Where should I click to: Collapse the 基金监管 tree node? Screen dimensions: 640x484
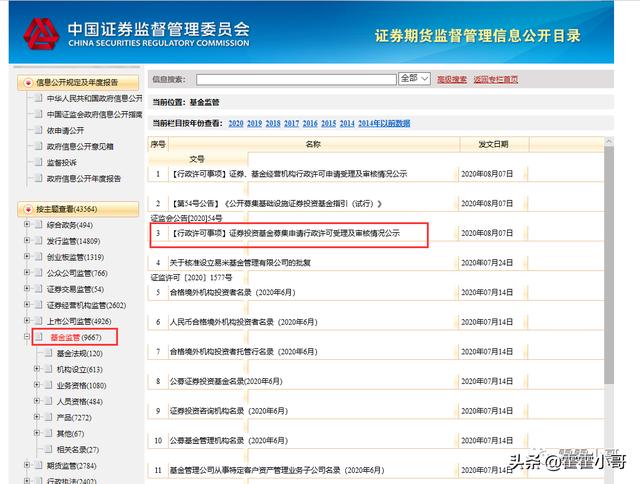point(27,337)
